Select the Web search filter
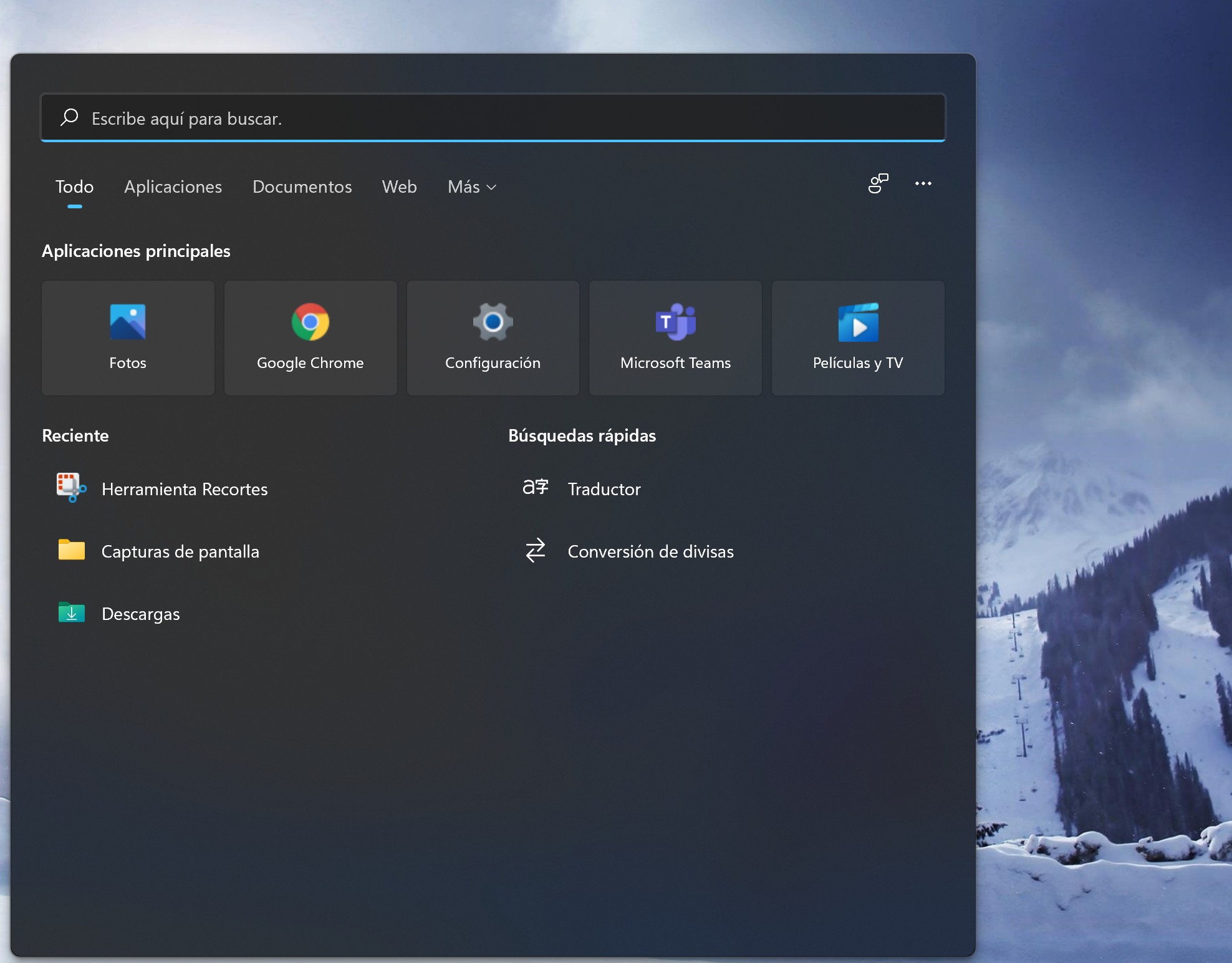This screenshot has height=963, width=1232. [399, 186]
